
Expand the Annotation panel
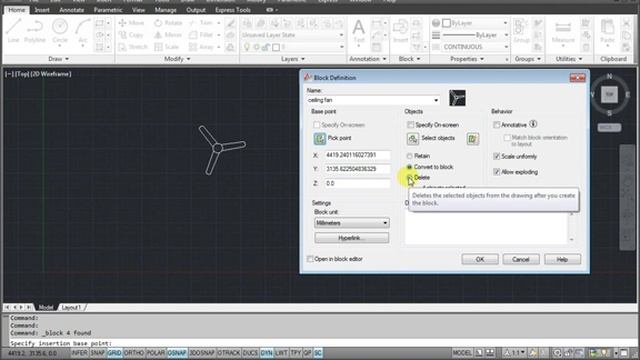368,59
